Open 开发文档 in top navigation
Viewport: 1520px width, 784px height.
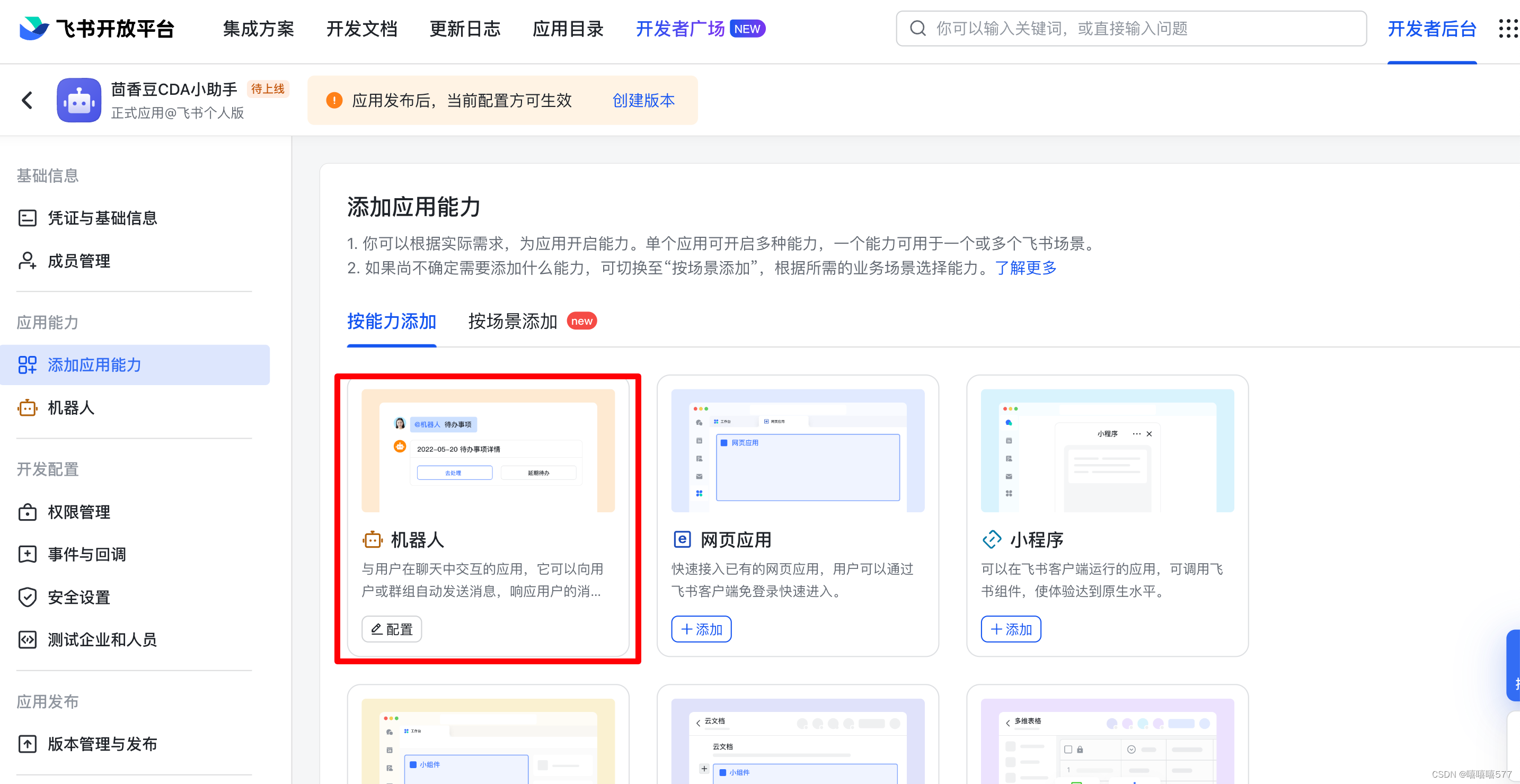[361, 28]
